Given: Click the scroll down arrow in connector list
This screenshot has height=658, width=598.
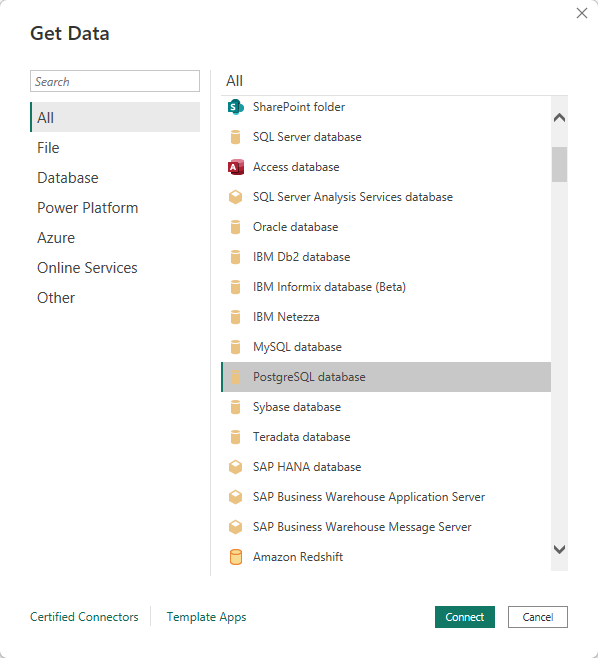Looking at the screenshot, I should pos(559,549).
